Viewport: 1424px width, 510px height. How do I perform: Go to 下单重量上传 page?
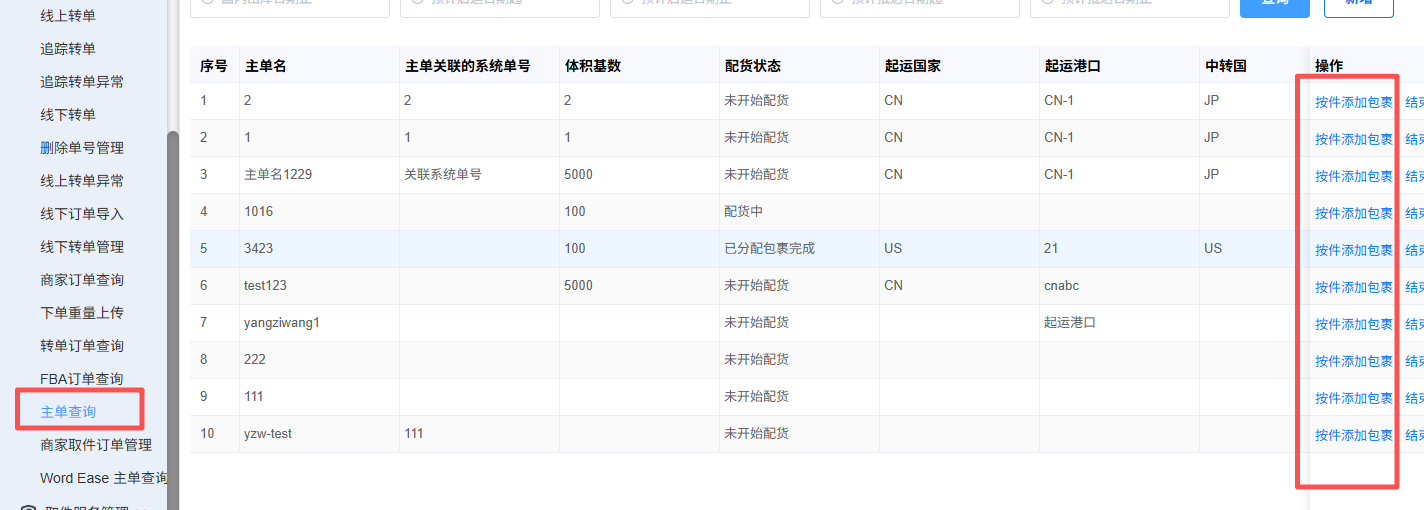pos(82,313)
